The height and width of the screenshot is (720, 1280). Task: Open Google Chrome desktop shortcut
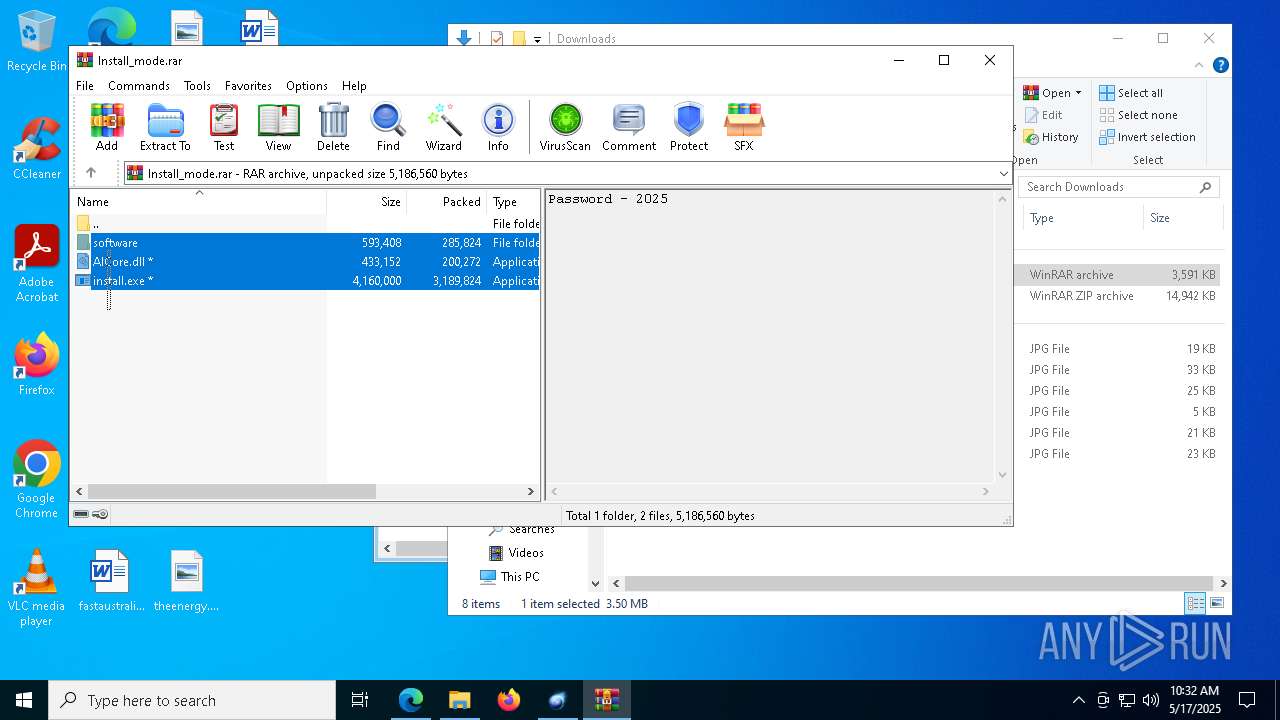[36, 480]
